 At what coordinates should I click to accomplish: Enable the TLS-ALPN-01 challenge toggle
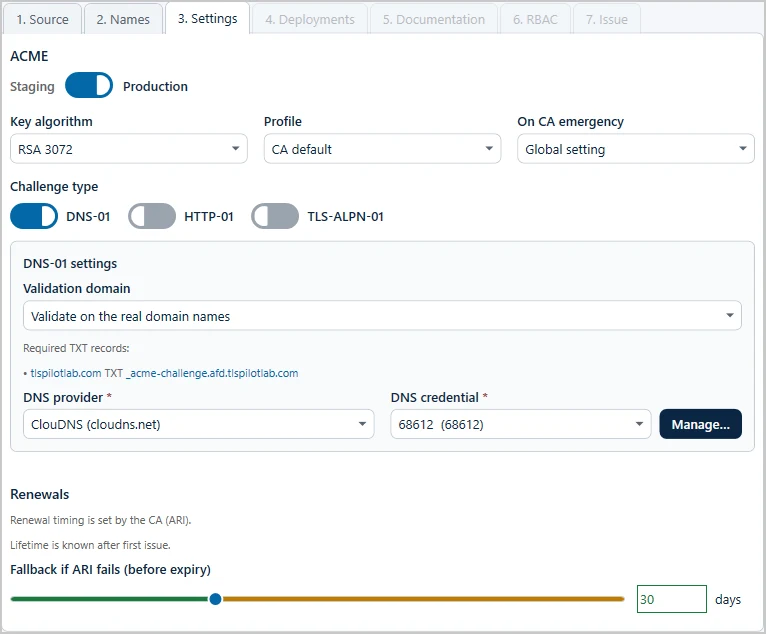coord(275,216)
